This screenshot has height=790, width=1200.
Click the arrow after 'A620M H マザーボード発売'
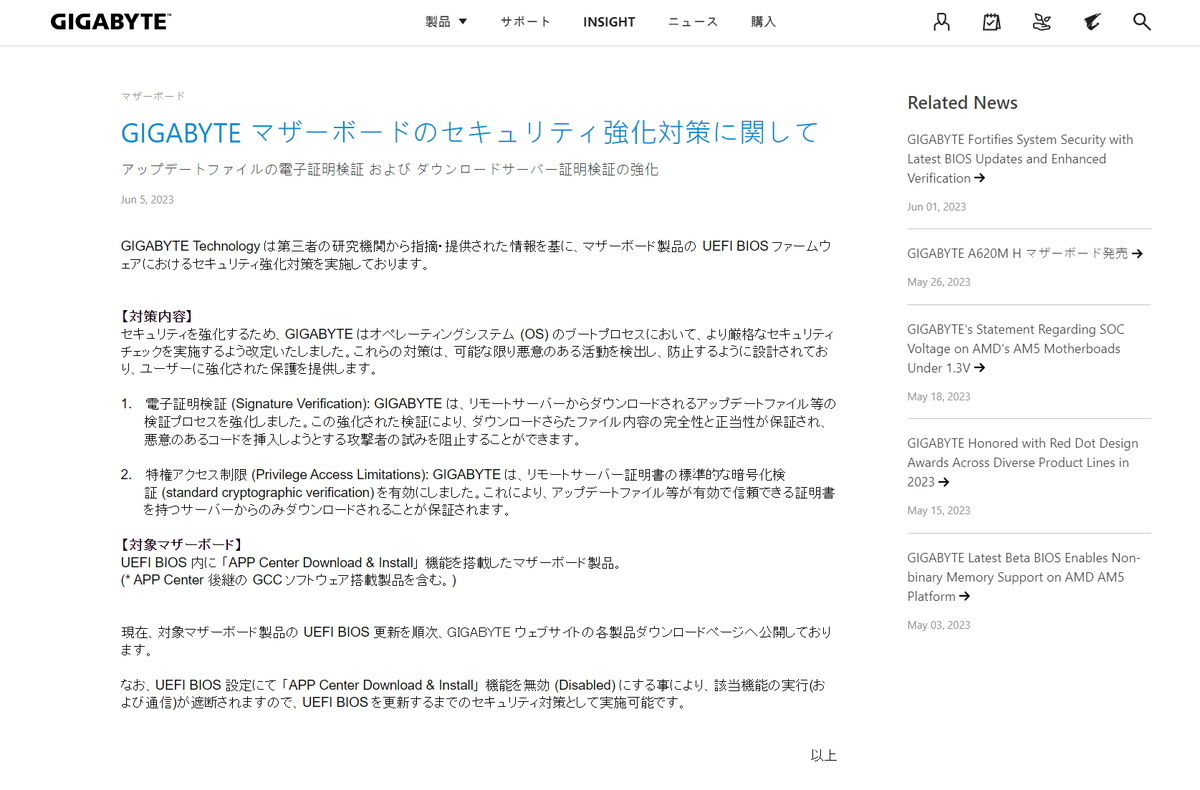tap(1137, 253)
